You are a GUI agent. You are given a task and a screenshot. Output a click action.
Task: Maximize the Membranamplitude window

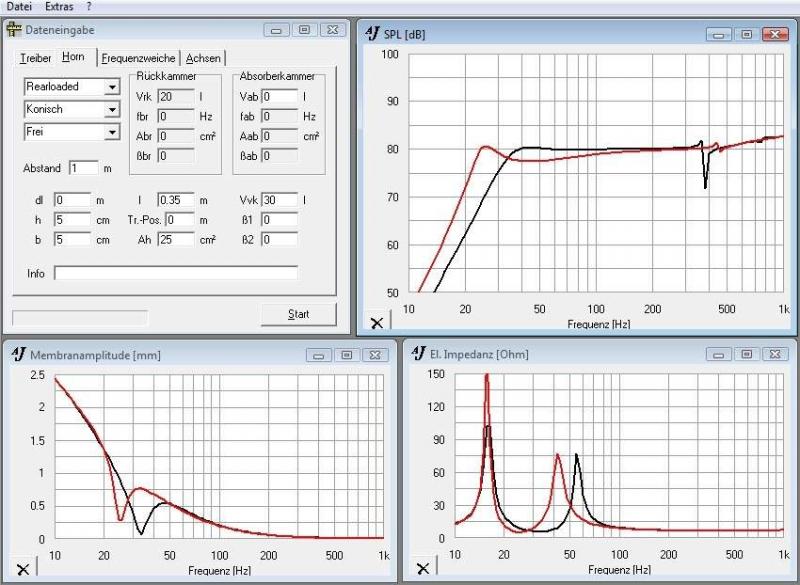pyautogui.click(x=347, y=355)
